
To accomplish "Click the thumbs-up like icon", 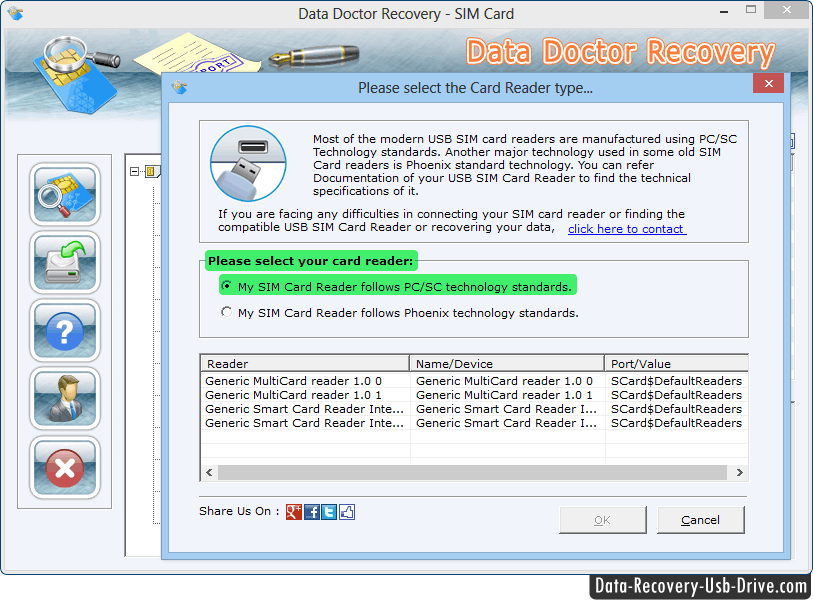I will (347, 512).
